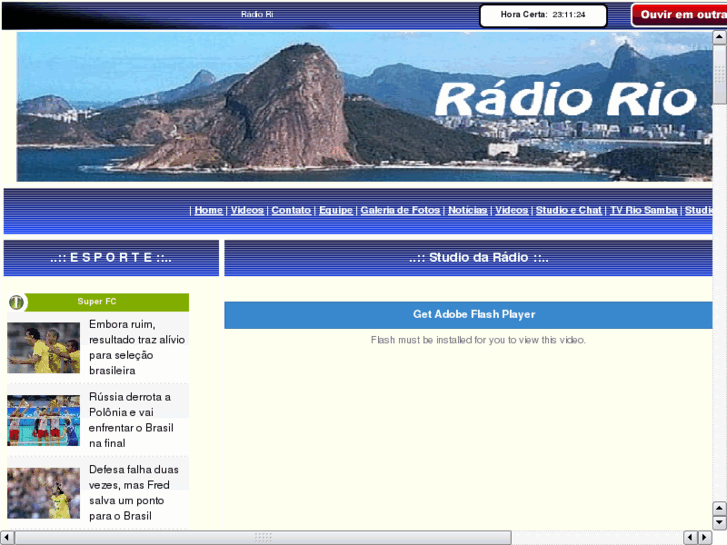Open the Rádio Rio banner image
The height and width of the screenshot is (545, 727).
pos(364,106)
